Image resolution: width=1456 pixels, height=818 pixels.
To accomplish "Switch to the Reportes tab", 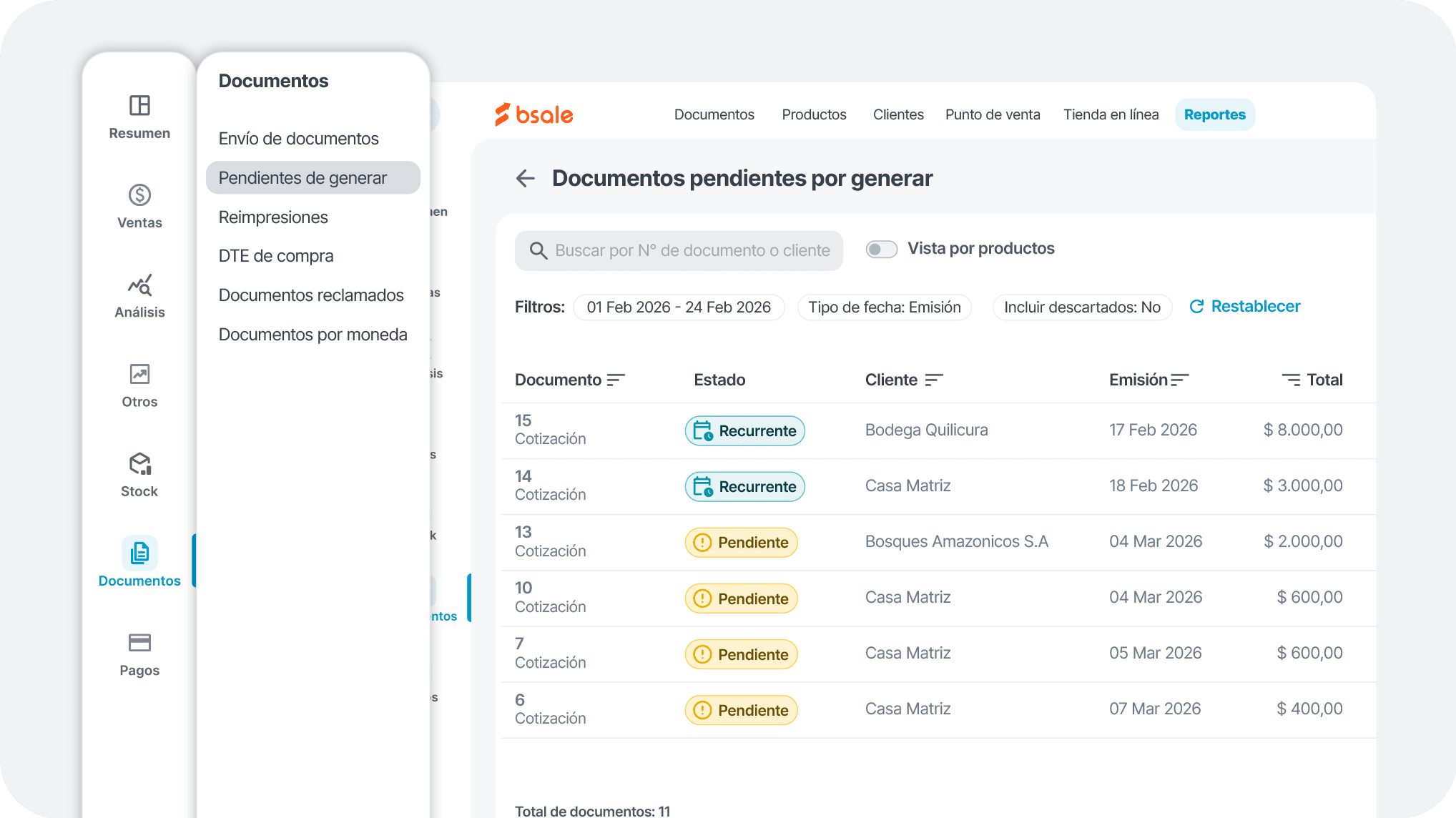I will click(x=1214, y=114).
